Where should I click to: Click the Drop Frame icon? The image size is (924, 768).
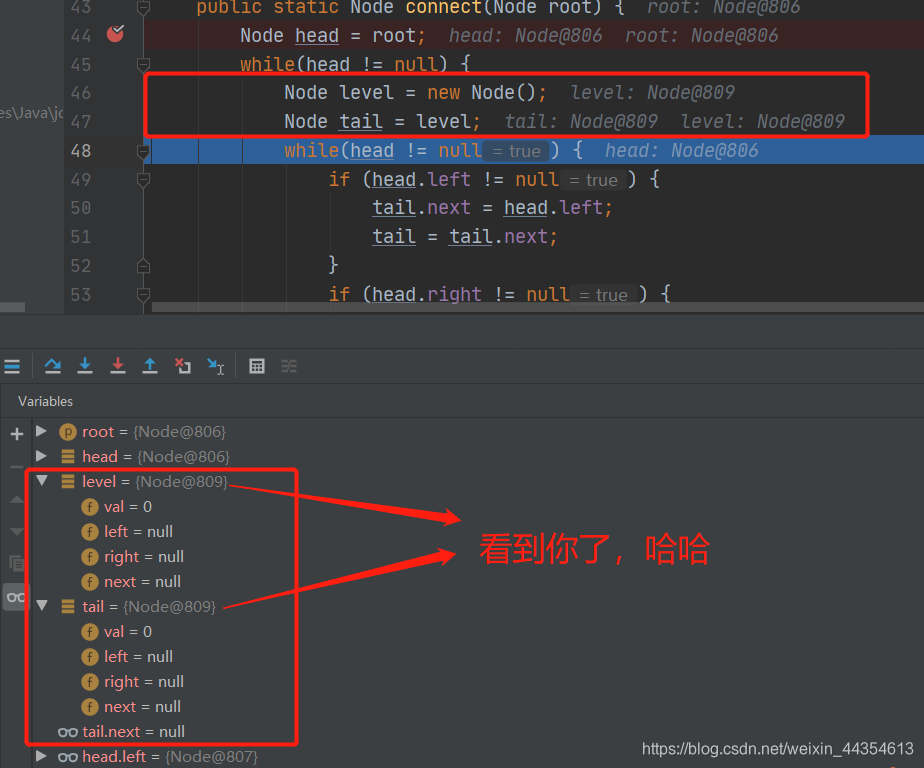(x=183, y=366)
